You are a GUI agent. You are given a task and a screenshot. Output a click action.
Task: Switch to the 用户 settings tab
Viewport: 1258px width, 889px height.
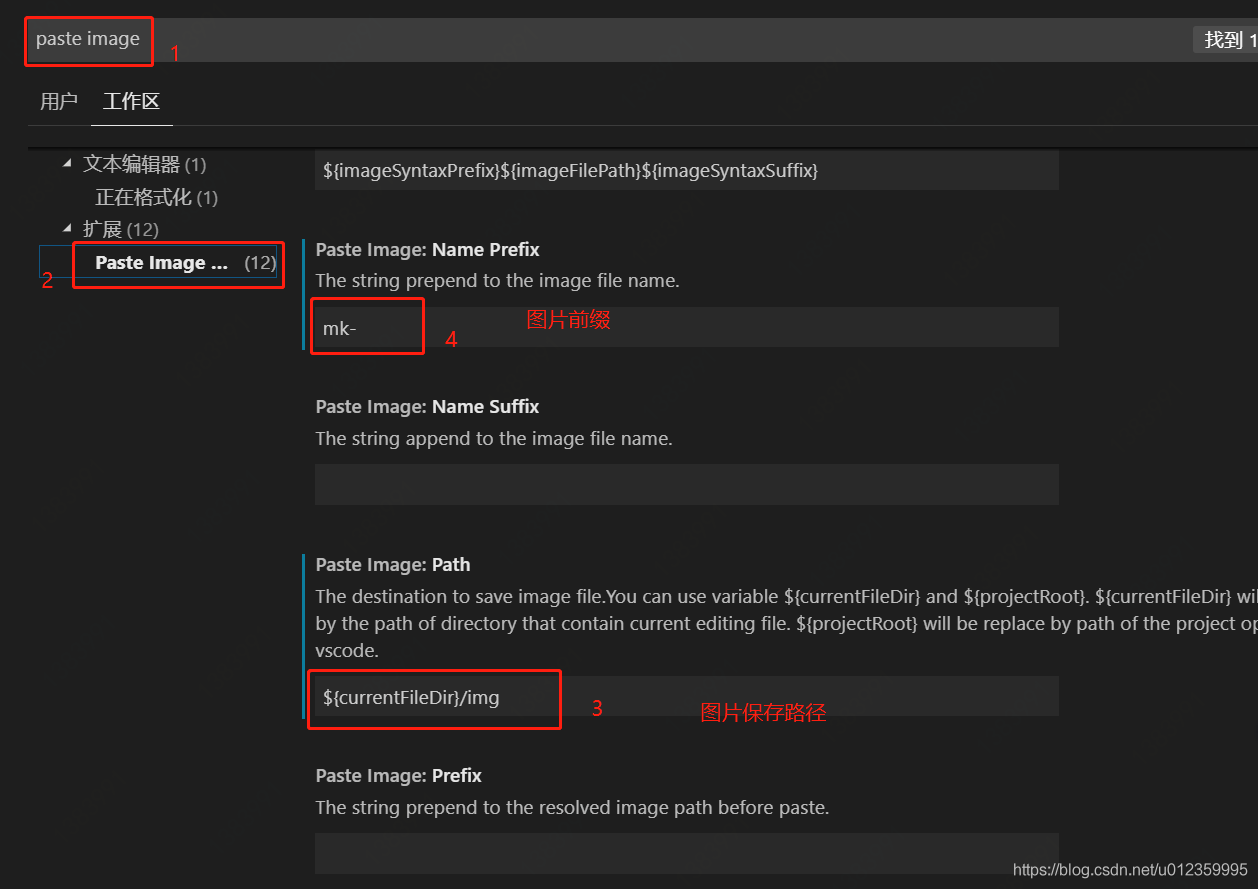click(x=58, y=101)
